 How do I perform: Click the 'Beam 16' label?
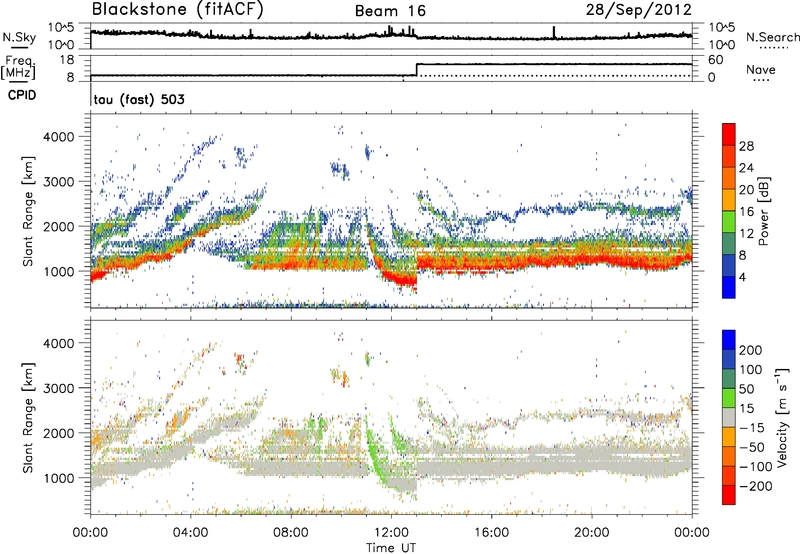[x=390, y=11]
